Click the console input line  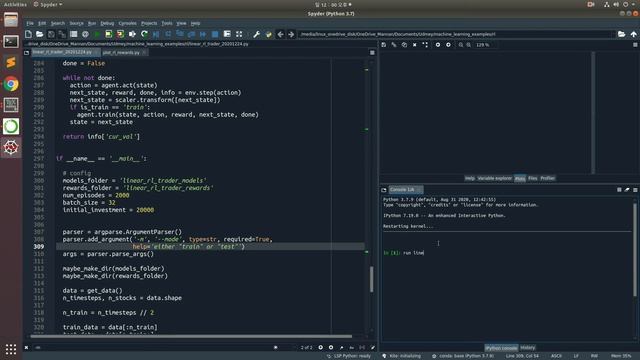coord(506,253)
